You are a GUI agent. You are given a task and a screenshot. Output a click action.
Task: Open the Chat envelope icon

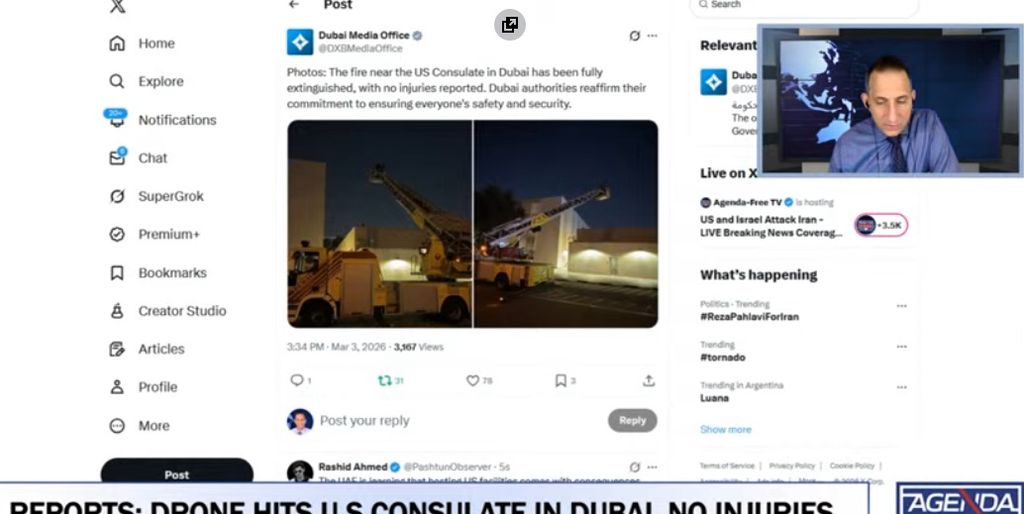(118, 157)
